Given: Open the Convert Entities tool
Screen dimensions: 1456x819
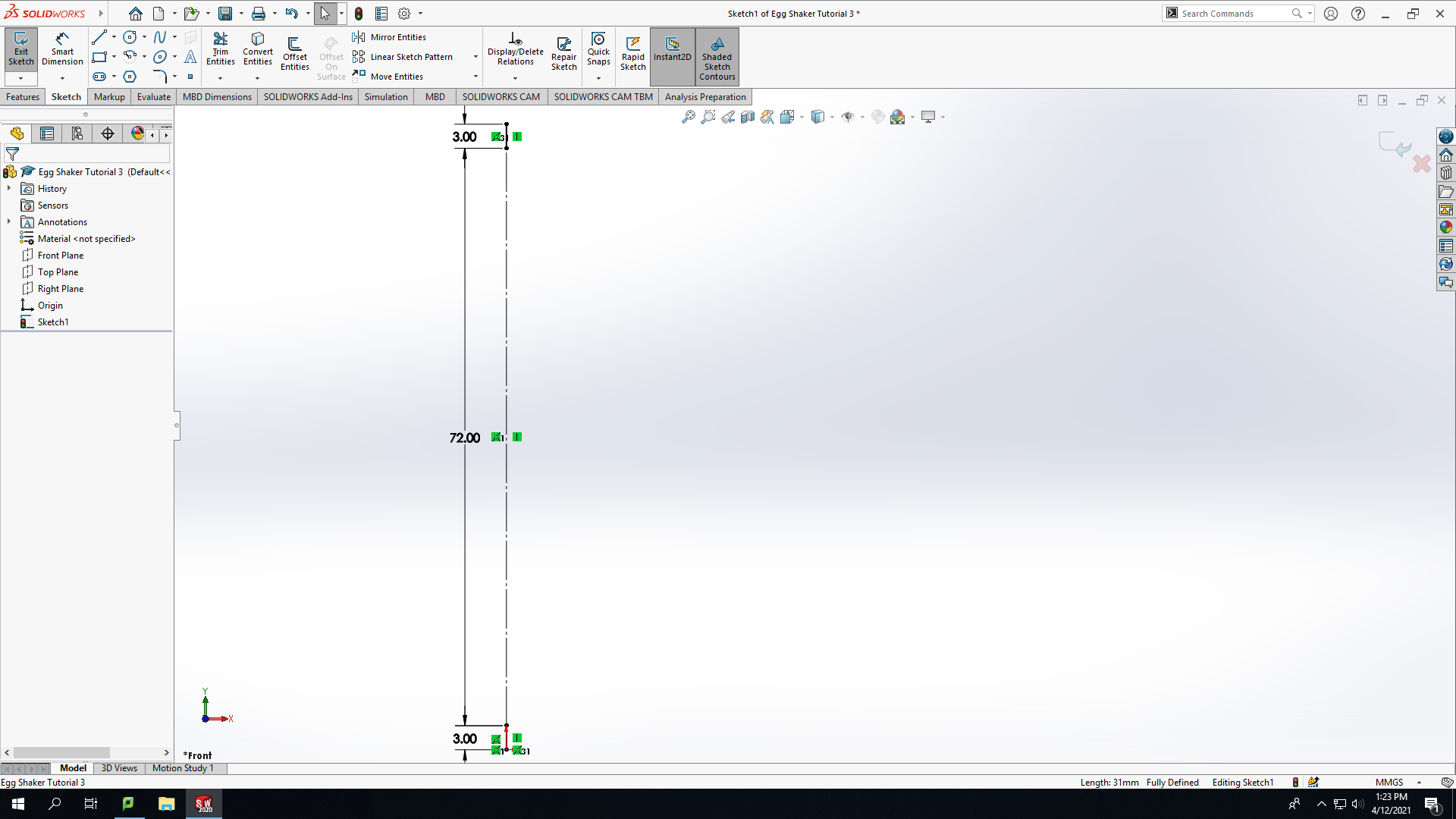Looking at the screenshot, I should coord(258,49).
